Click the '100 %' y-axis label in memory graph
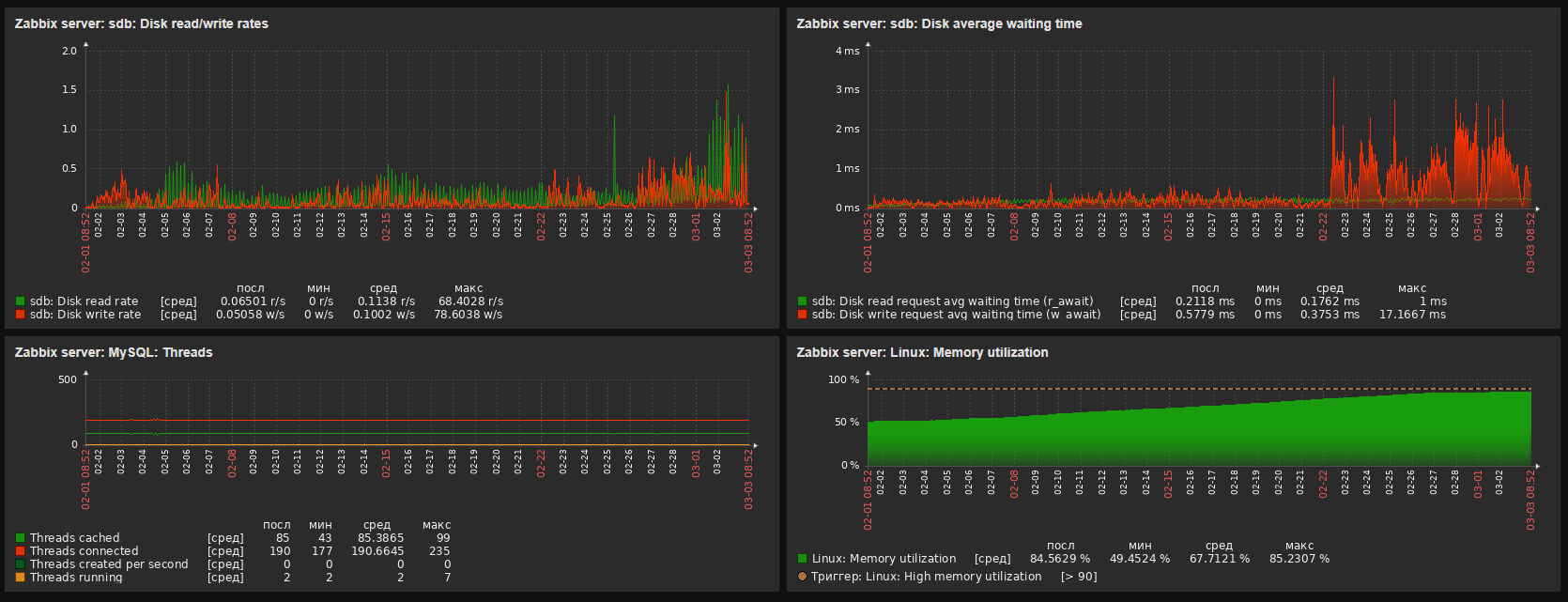The height and width of the screenshot is (602, 1568). (x=844, y=379)
